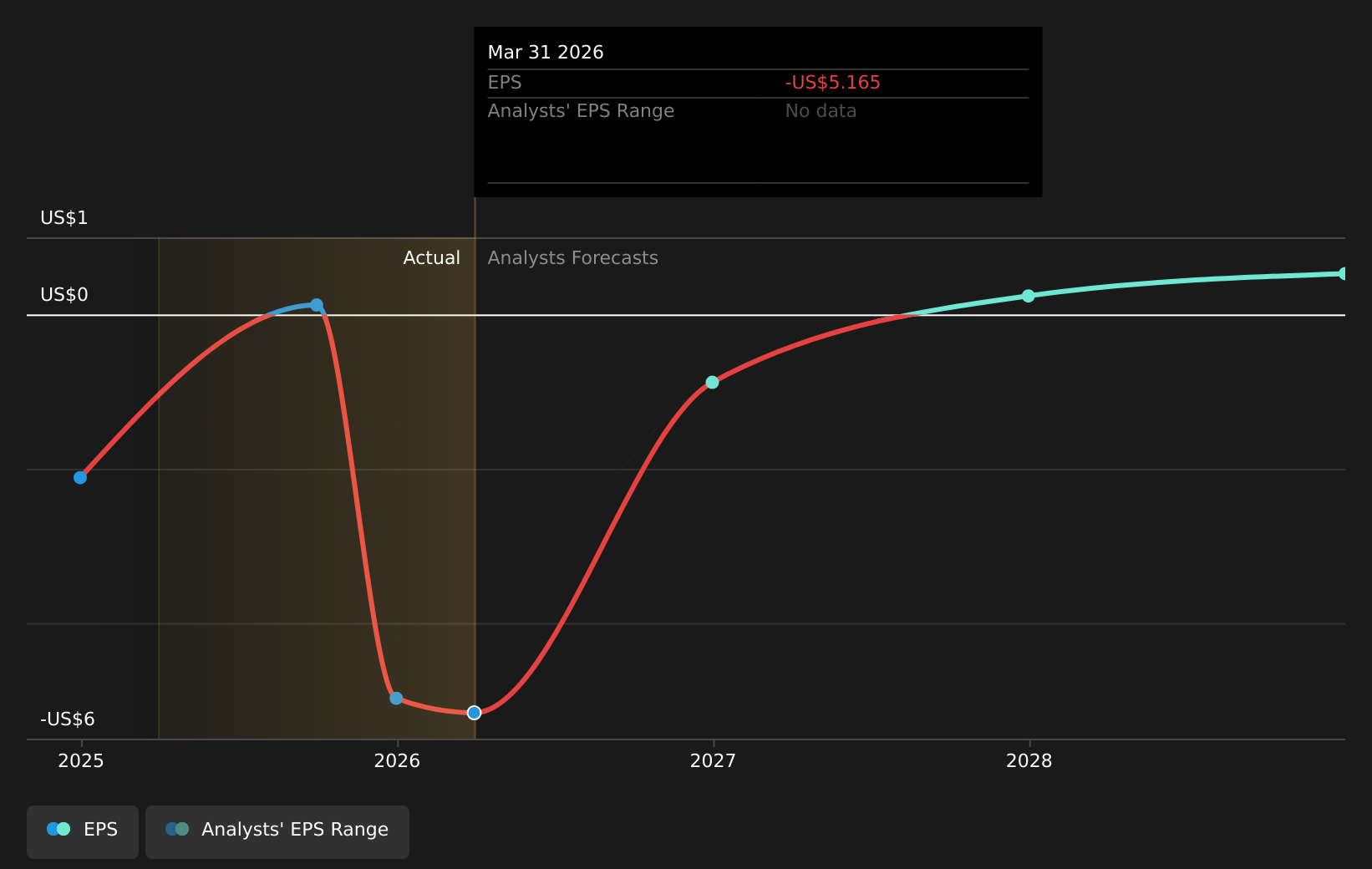Screen dimensions: 1372x869
Task: Click the Mar 31 2026 tooltip date
Action: 546,53
